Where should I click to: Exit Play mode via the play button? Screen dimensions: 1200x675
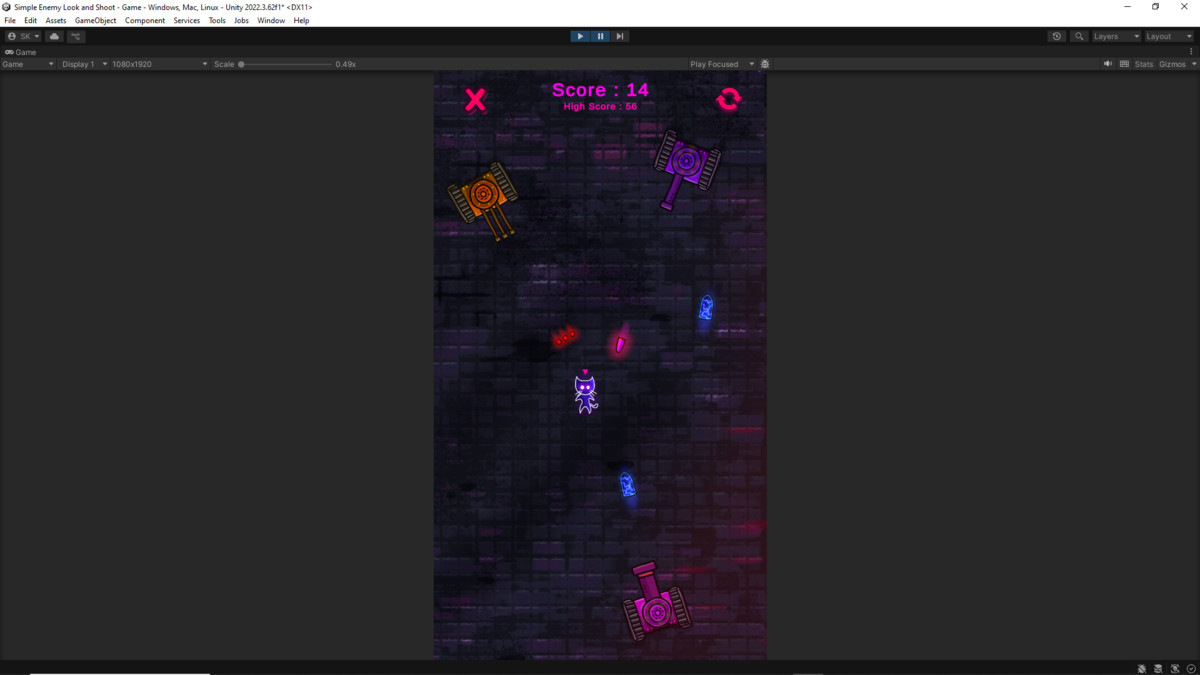pyautogui.click(x=580, y=36)
